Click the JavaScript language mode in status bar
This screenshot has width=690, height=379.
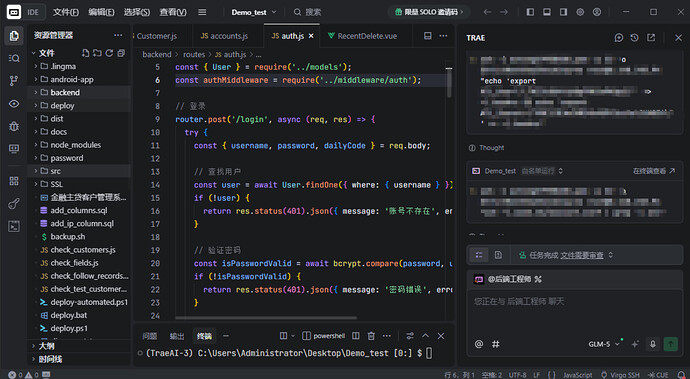[x=577, y=375]
